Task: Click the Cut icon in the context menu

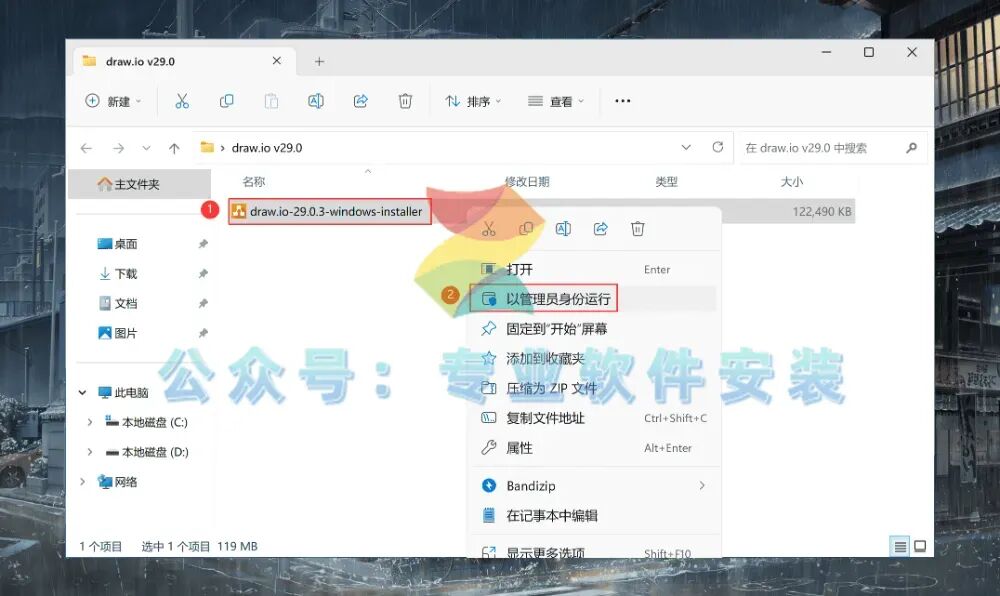Action: 489,229
